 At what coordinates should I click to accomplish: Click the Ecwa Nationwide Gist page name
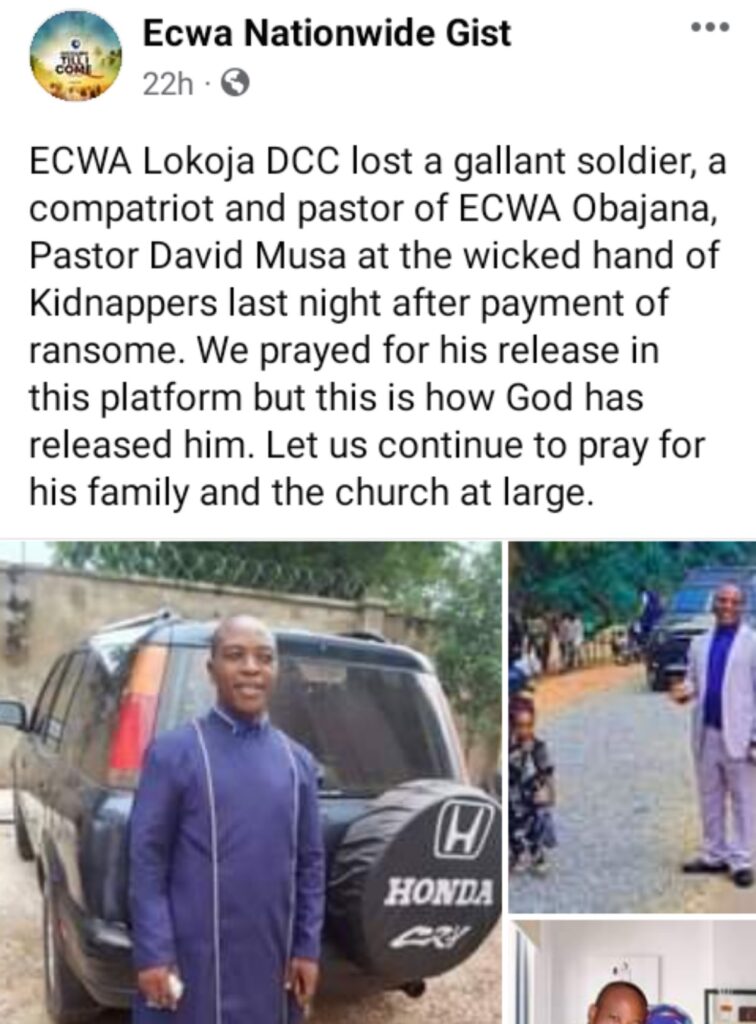pyautogui.click(x=326, y=33)
